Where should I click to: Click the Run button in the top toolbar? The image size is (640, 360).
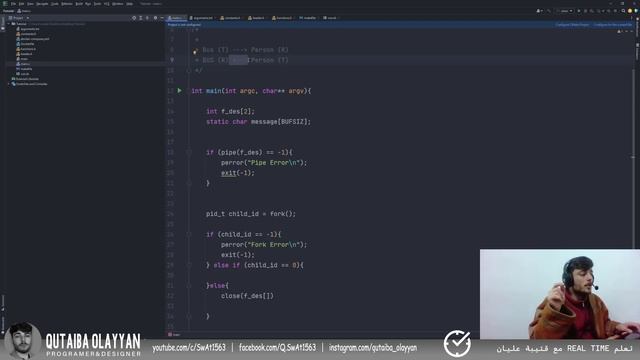579,11
